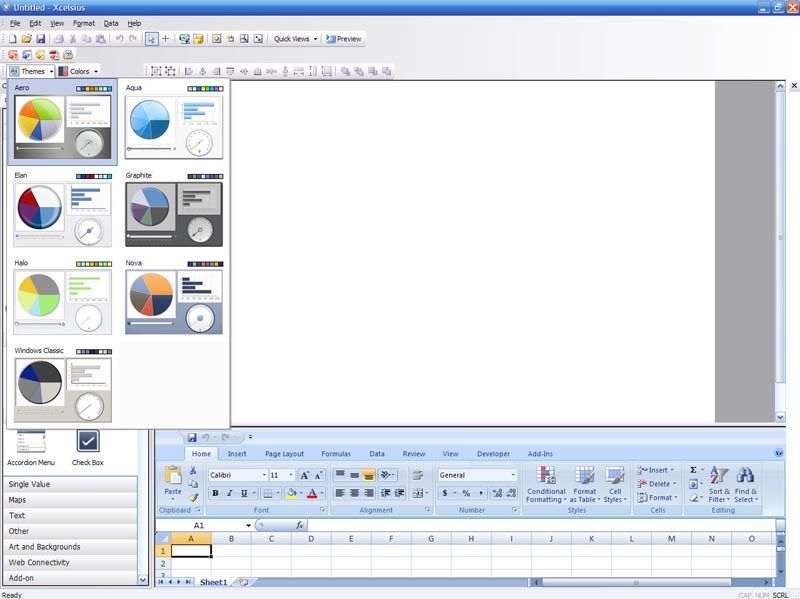Switch to the Formulas ribbon tab
The width and height of the screenshot is (800, 599).
(336, 454)
